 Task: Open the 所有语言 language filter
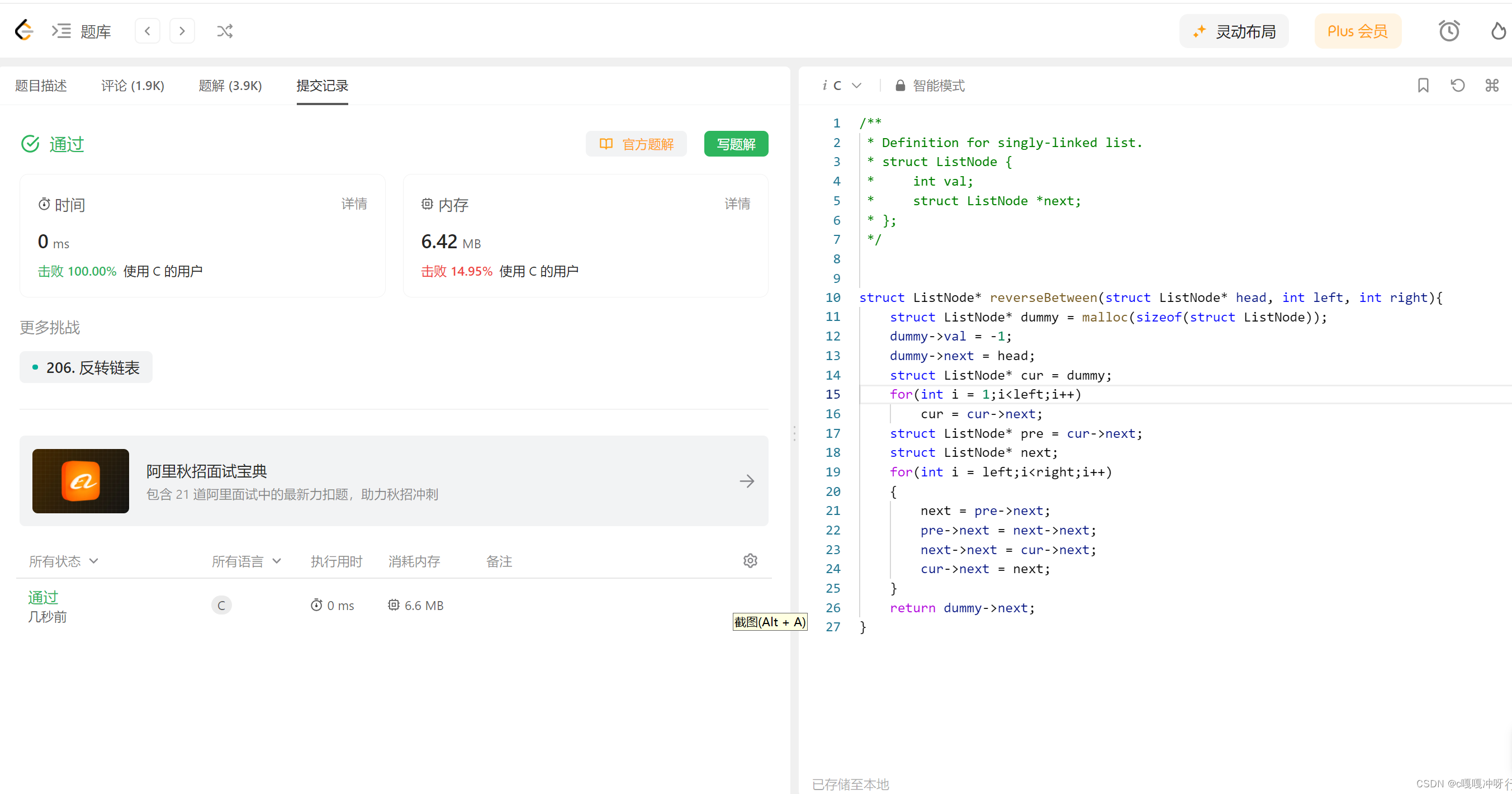tap(246, 561)
